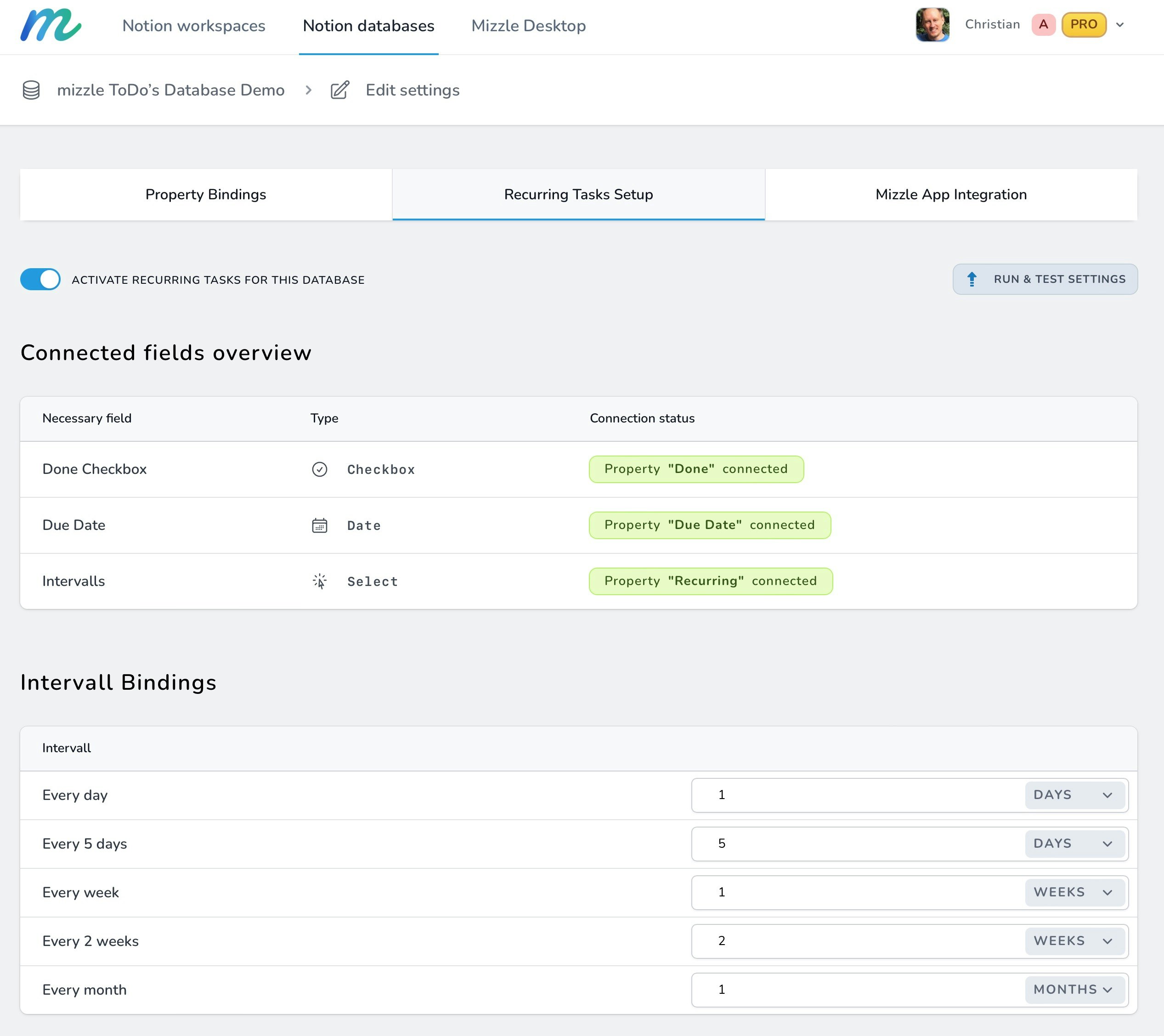The width and height of the screenshot is (1164, 1036).
Task: Click Type column header
Action: click(x=324, y=418)
